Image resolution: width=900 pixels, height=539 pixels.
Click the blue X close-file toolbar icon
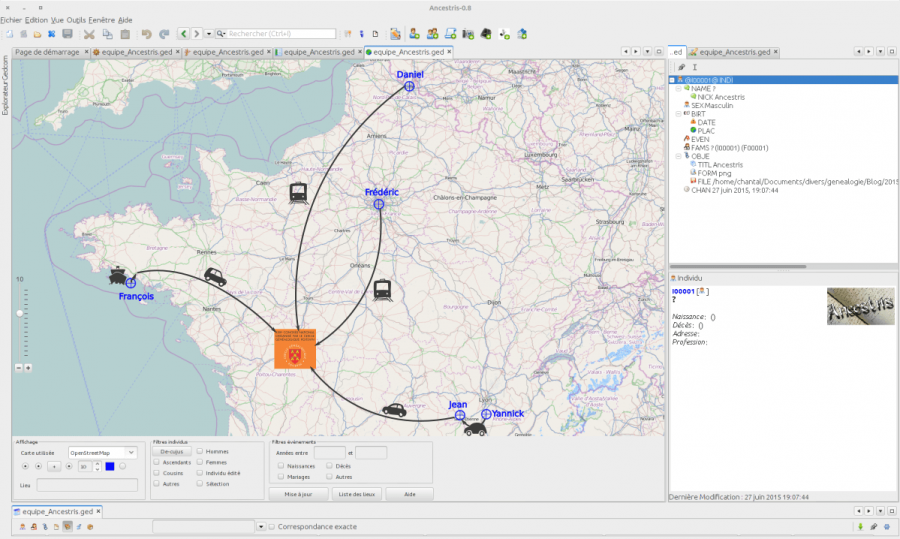[52, 34]
